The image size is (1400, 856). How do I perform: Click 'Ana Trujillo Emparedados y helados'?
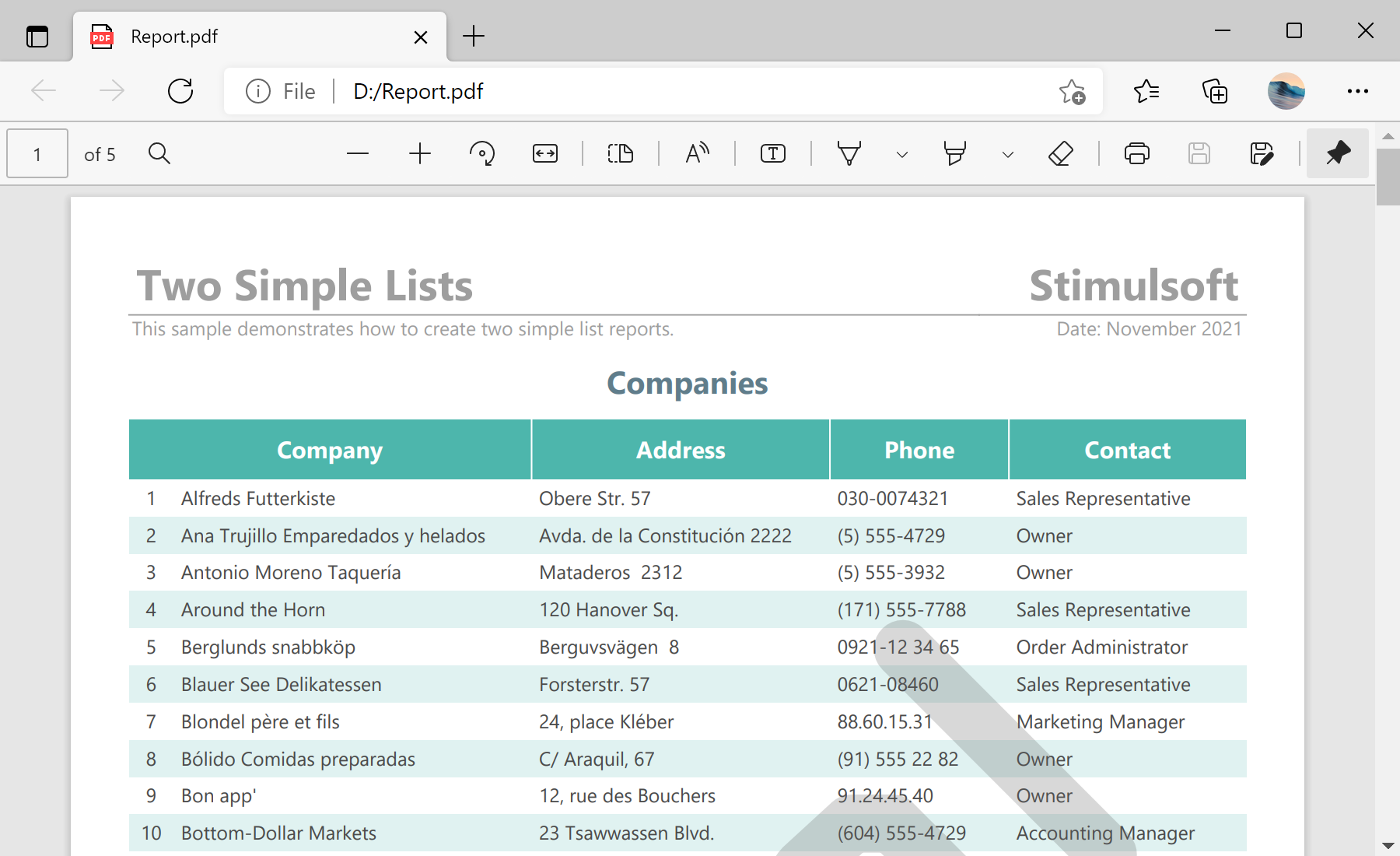coord(333,536)
